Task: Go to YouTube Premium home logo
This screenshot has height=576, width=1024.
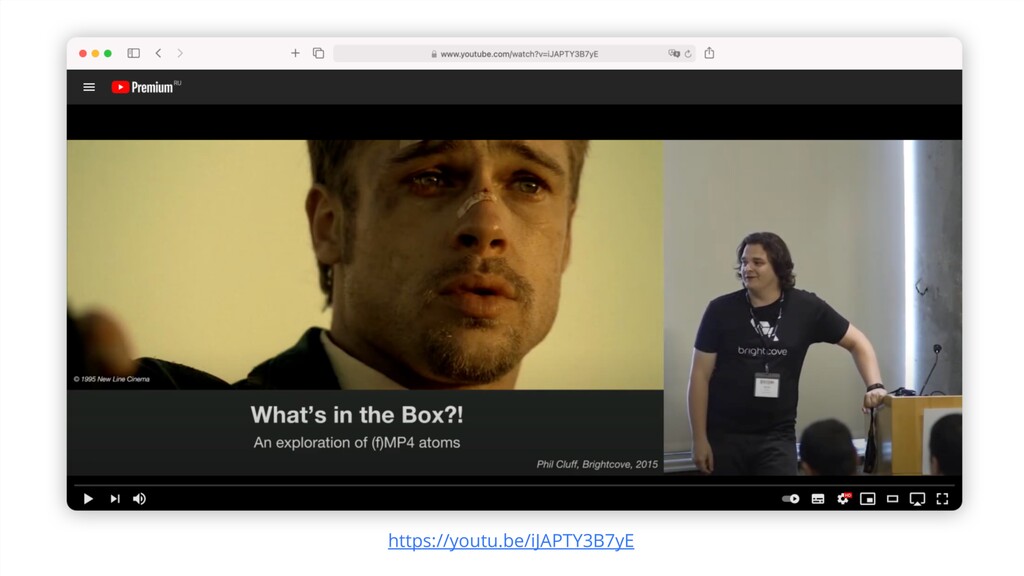Action: (x=146, y=87)
